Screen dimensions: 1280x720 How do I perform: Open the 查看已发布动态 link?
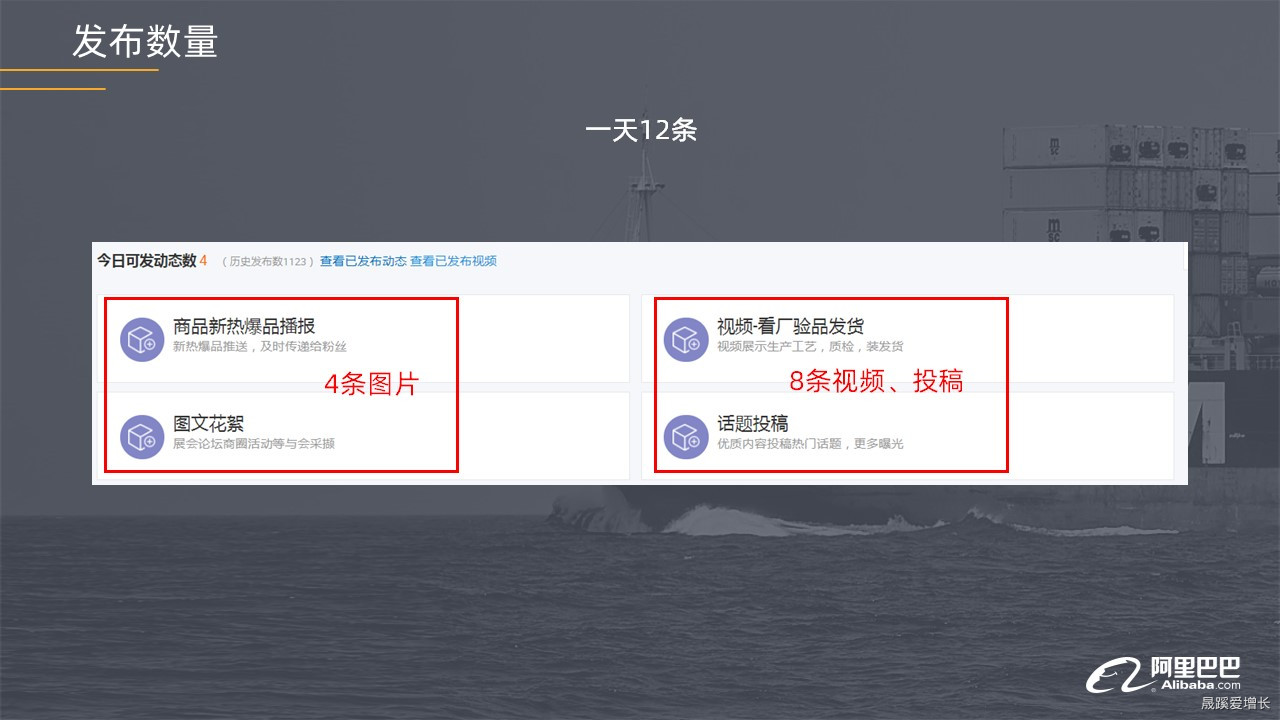(363, 261)
